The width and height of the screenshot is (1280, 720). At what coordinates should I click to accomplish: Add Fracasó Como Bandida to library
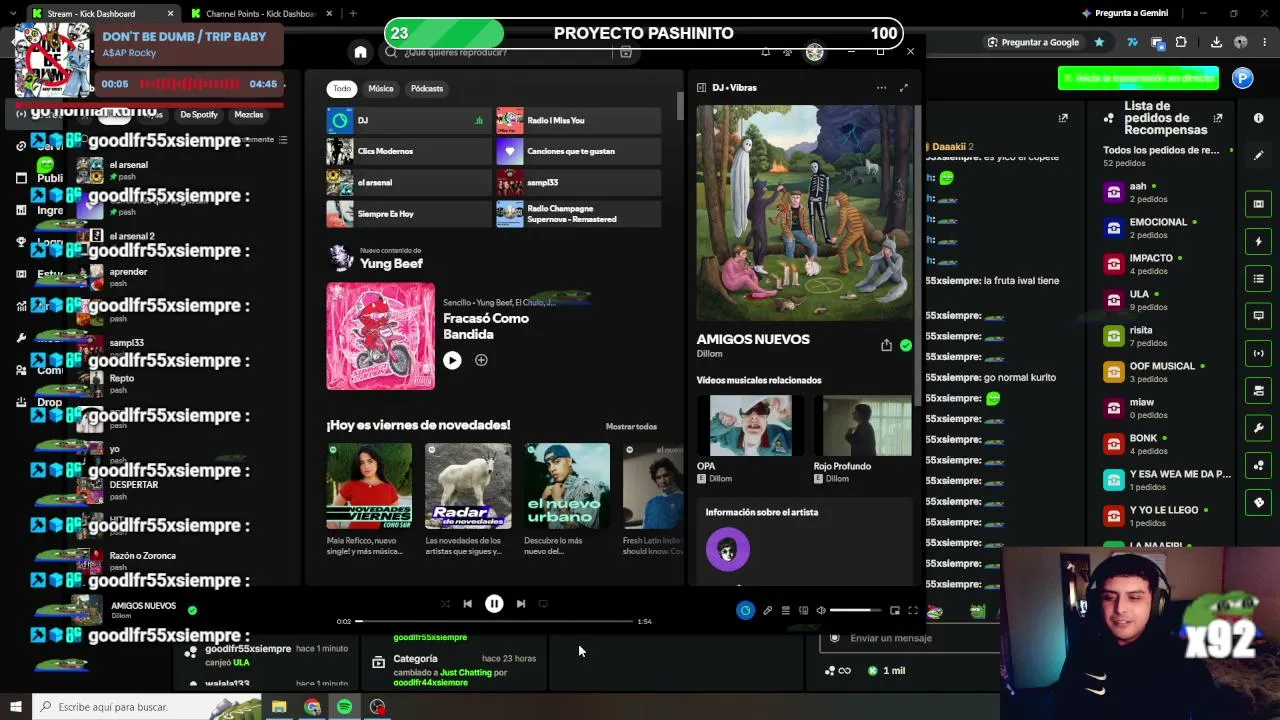pyautogui.click(x=481, y=360)
